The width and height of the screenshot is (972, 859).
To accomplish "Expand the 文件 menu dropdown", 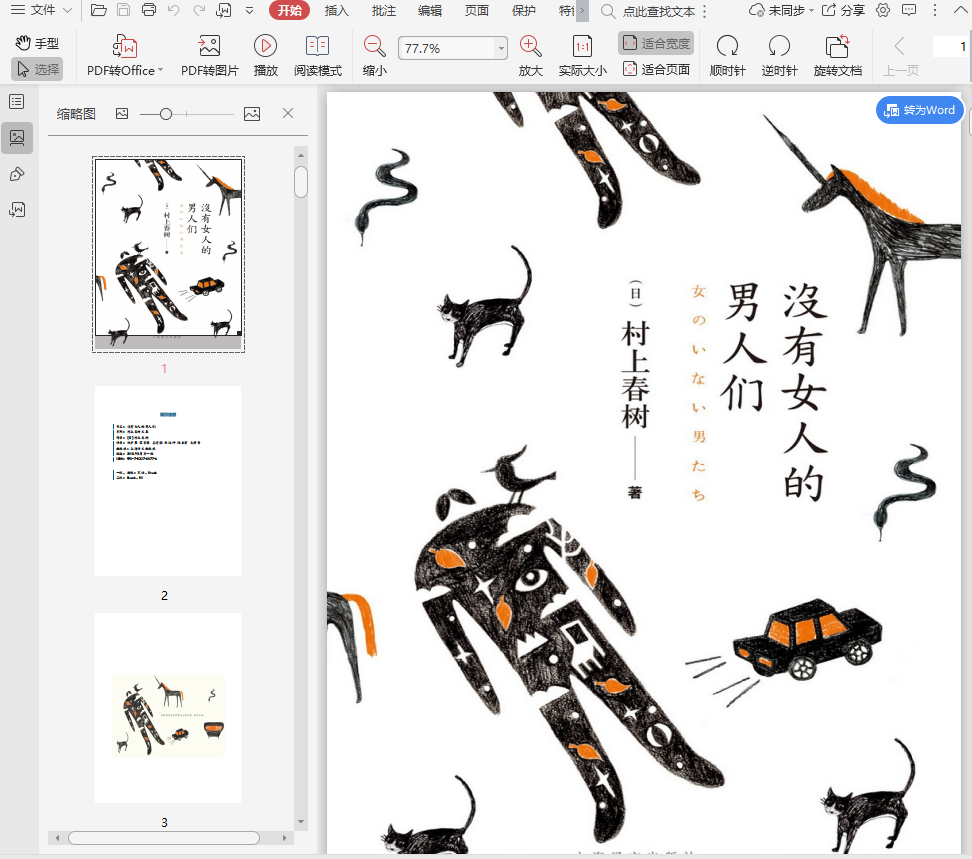I will pyautogui.click(x=42, y=10).
